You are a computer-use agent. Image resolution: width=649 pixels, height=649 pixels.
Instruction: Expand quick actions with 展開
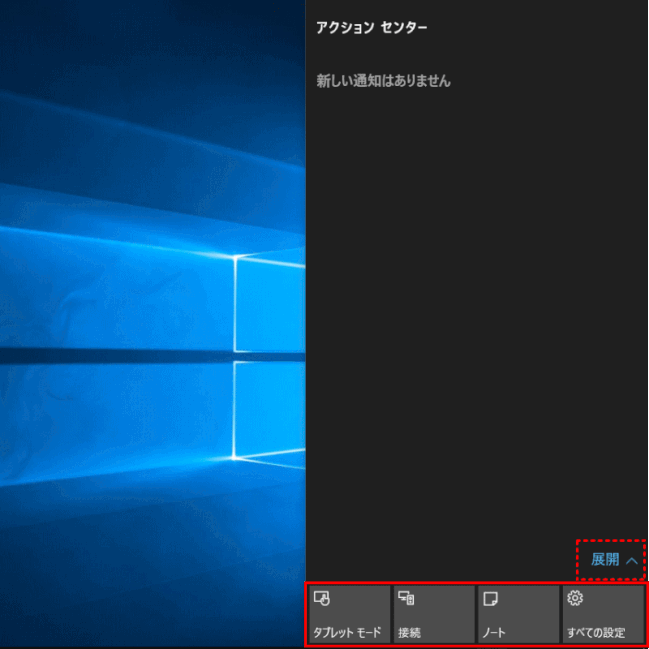click(x=614, y=560)
